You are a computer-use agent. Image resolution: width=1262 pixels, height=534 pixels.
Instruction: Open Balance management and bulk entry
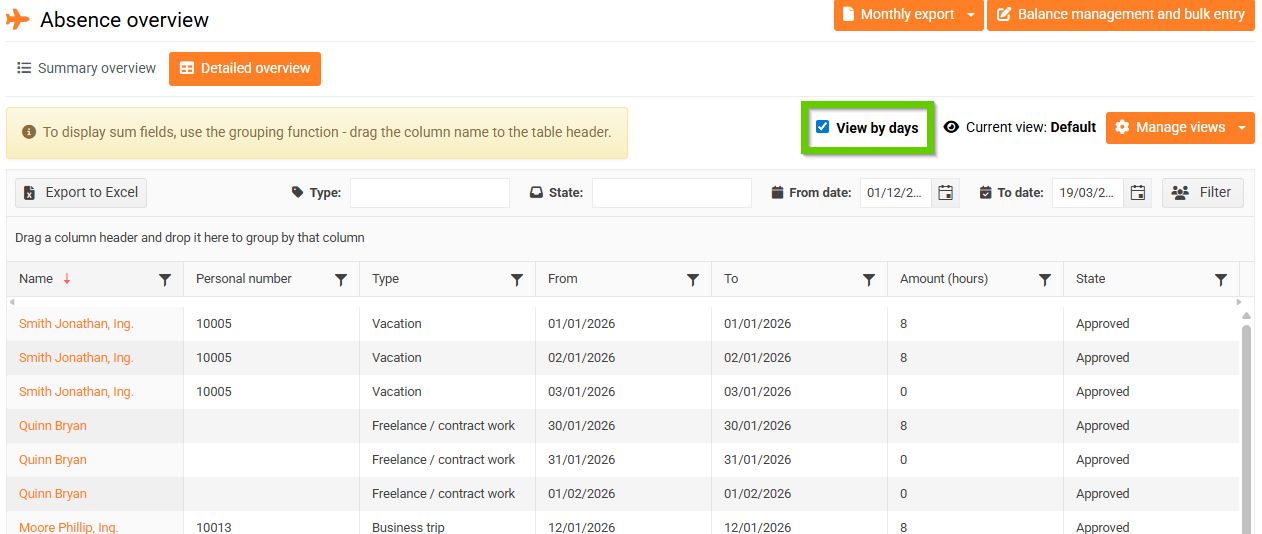click(x=1120, y=15)
